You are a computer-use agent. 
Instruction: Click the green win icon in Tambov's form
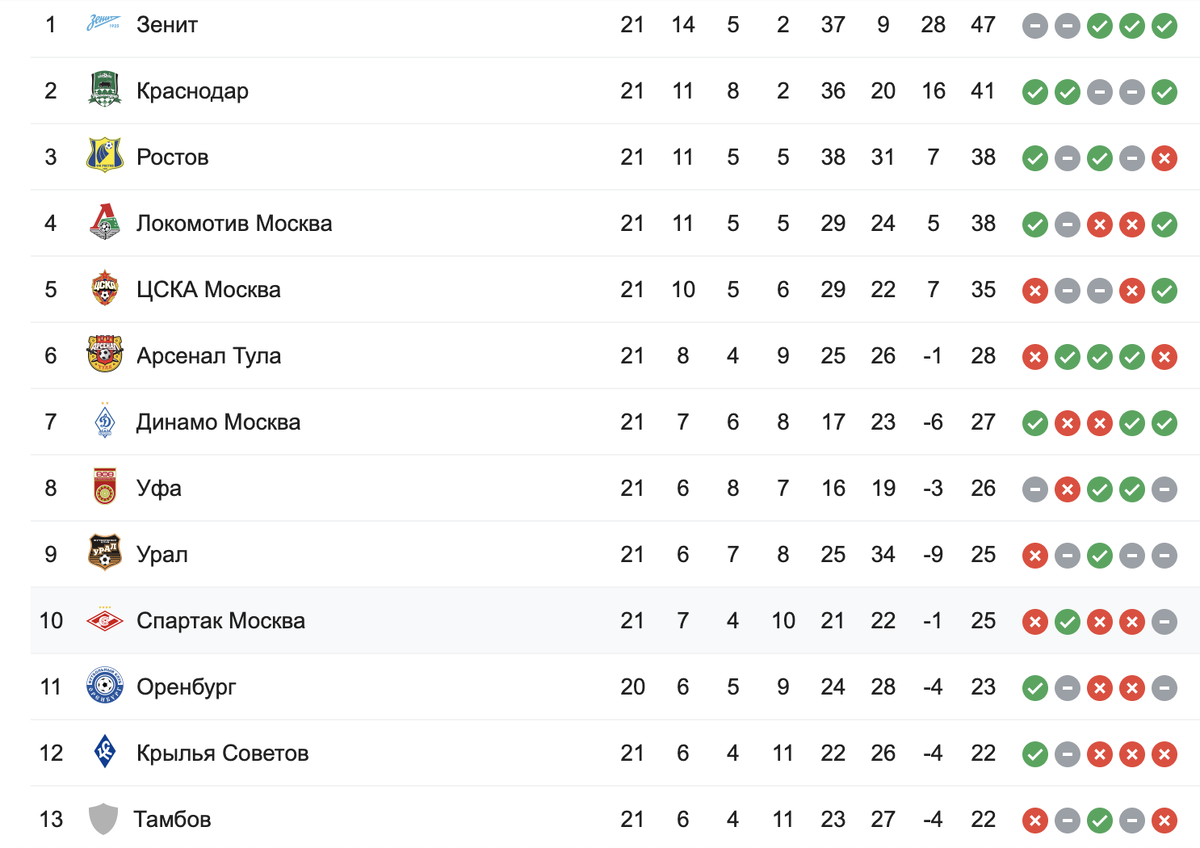pos(1099,821)
